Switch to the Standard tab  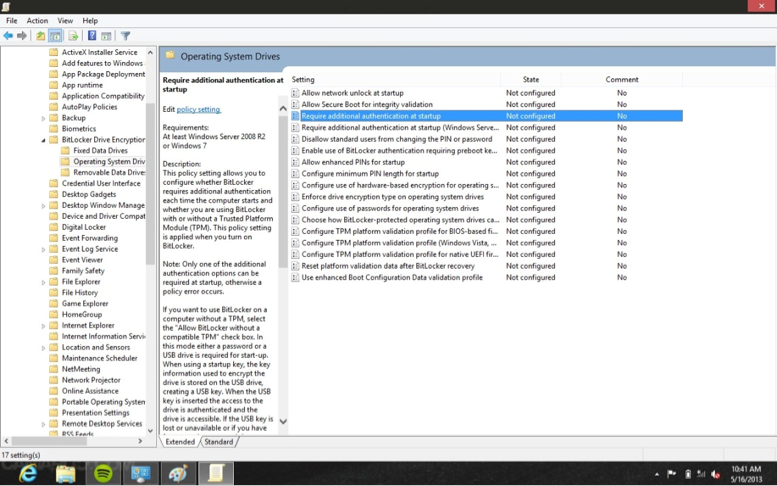pyautogui.click(x=219, y=441)
